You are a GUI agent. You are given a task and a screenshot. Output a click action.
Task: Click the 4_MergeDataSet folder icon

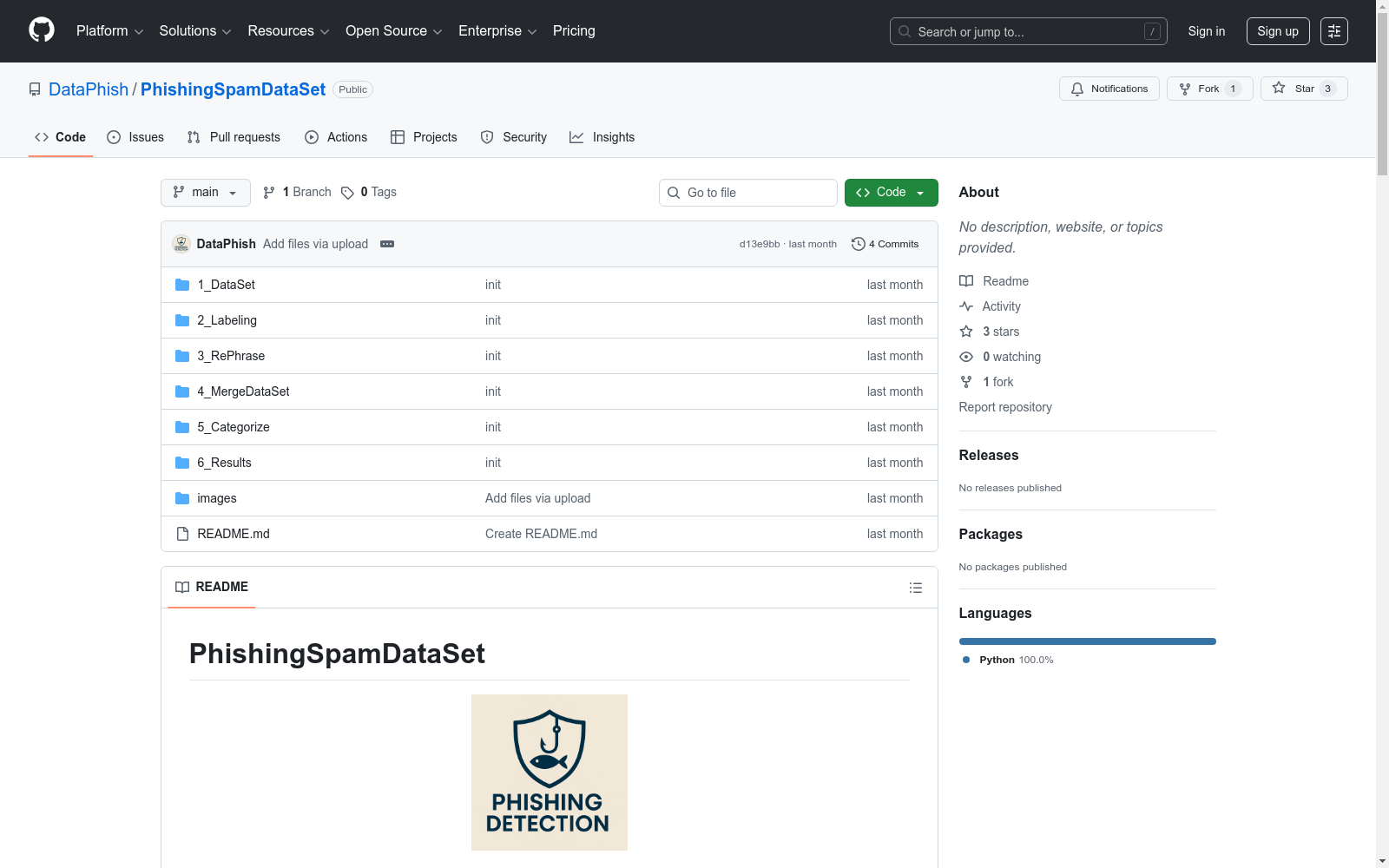[x=182, y=391]
